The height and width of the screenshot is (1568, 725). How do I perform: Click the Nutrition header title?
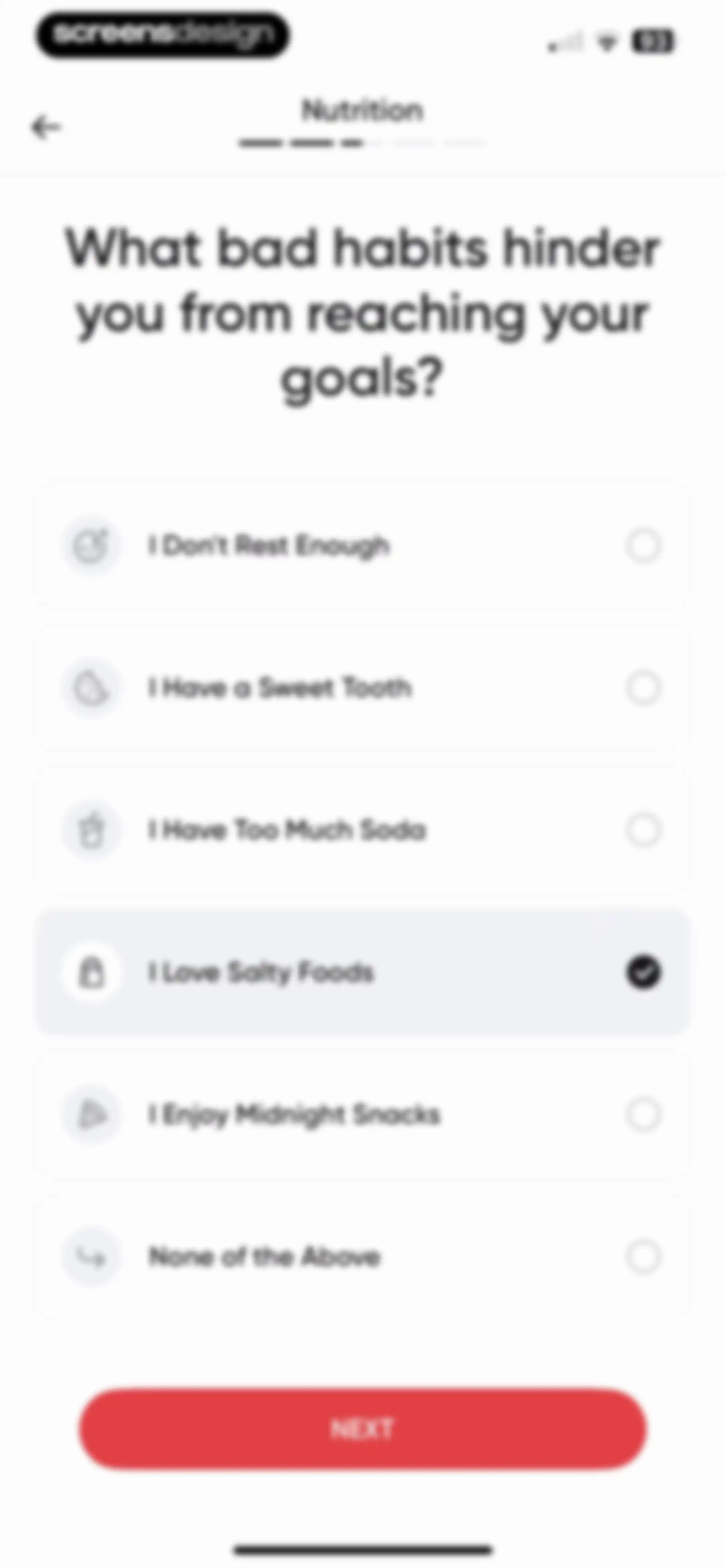click(x=362, y=110)
